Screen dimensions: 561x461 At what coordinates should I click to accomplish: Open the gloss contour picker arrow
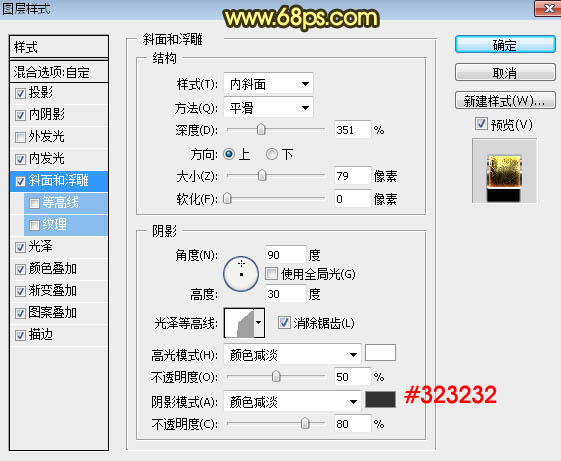click(x=259, y=323)
